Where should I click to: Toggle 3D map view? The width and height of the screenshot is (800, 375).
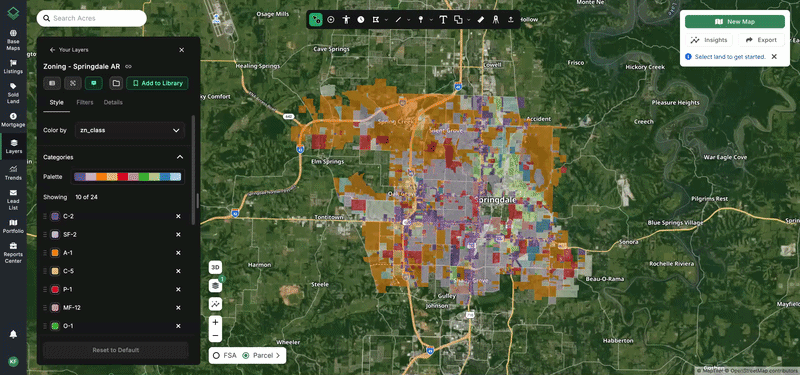click(215, 267)
